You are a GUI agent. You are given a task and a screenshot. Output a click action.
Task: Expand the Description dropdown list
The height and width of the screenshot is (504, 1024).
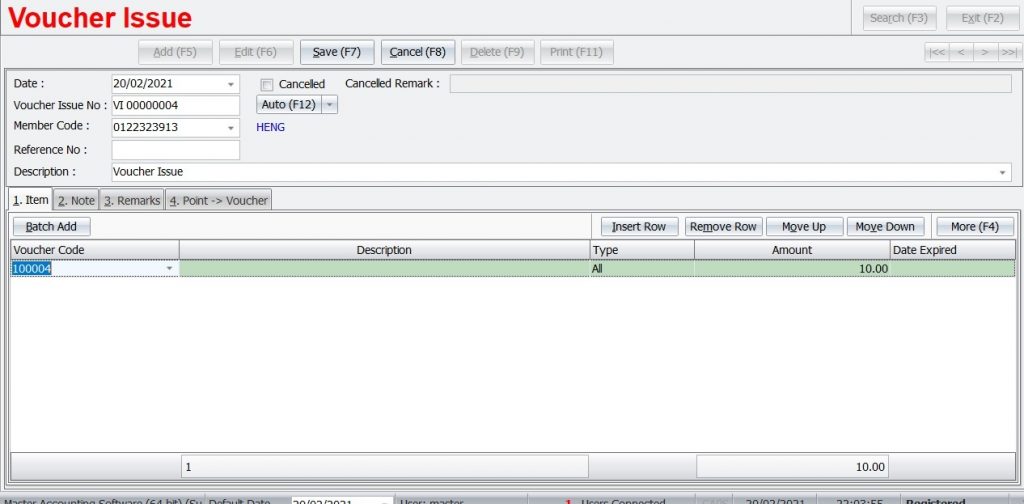pyautogui.click(x=1002, y=172)
